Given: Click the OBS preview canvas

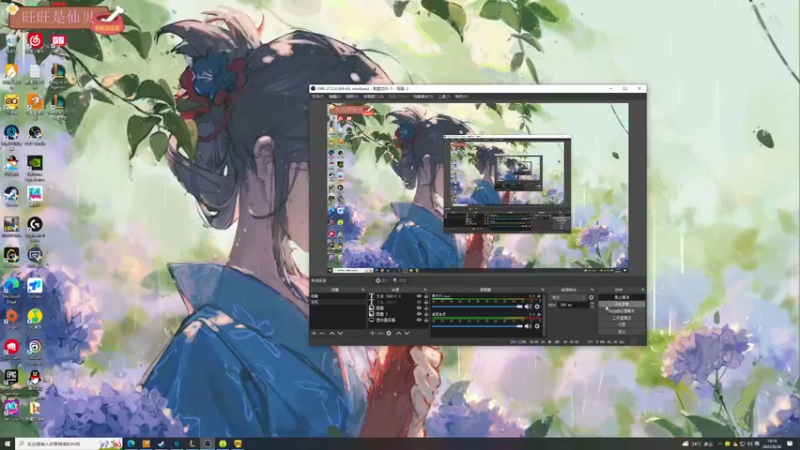Looking at the screenshot, I should (x=478, y=188).
